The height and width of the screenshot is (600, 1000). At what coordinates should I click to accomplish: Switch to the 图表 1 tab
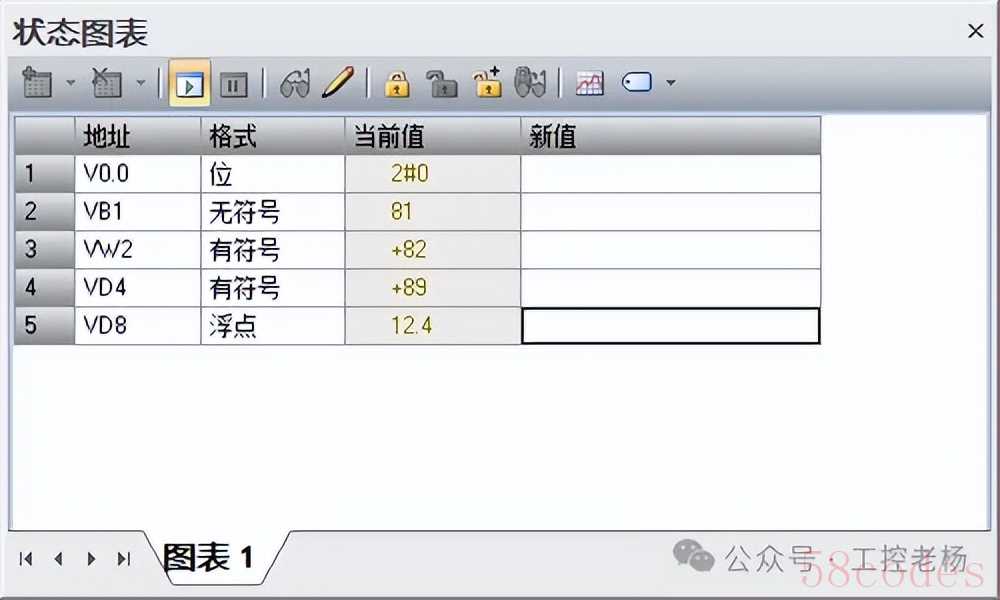(x=210, y=558)
